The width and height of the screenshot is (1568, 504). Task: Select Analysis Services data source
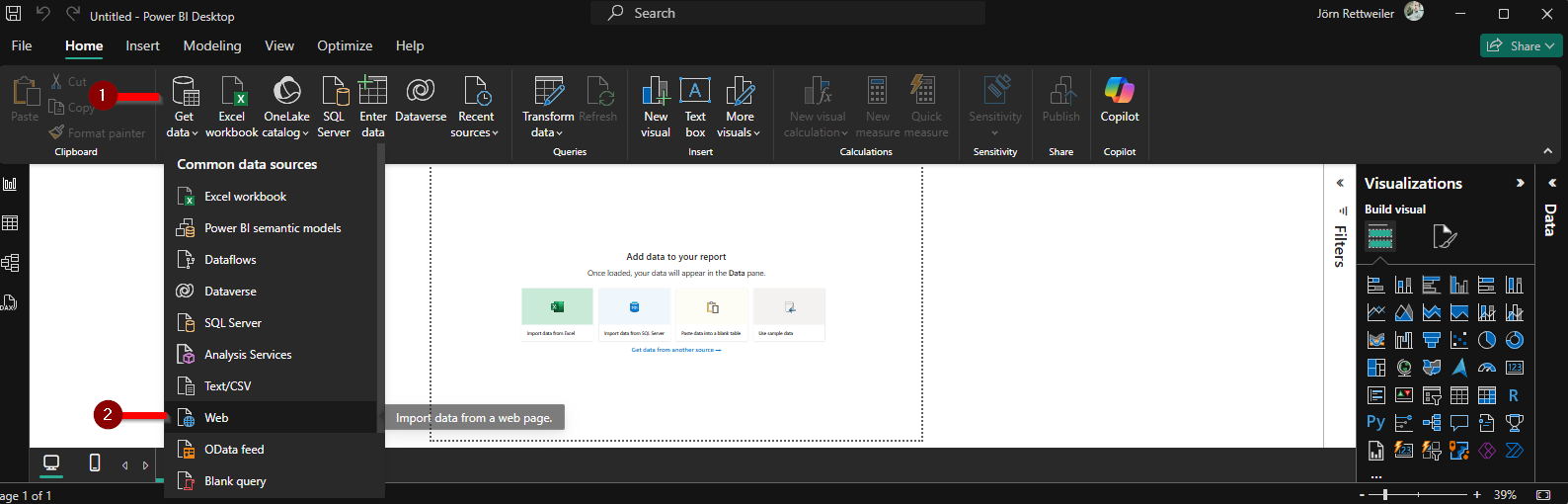click(271, 355)
